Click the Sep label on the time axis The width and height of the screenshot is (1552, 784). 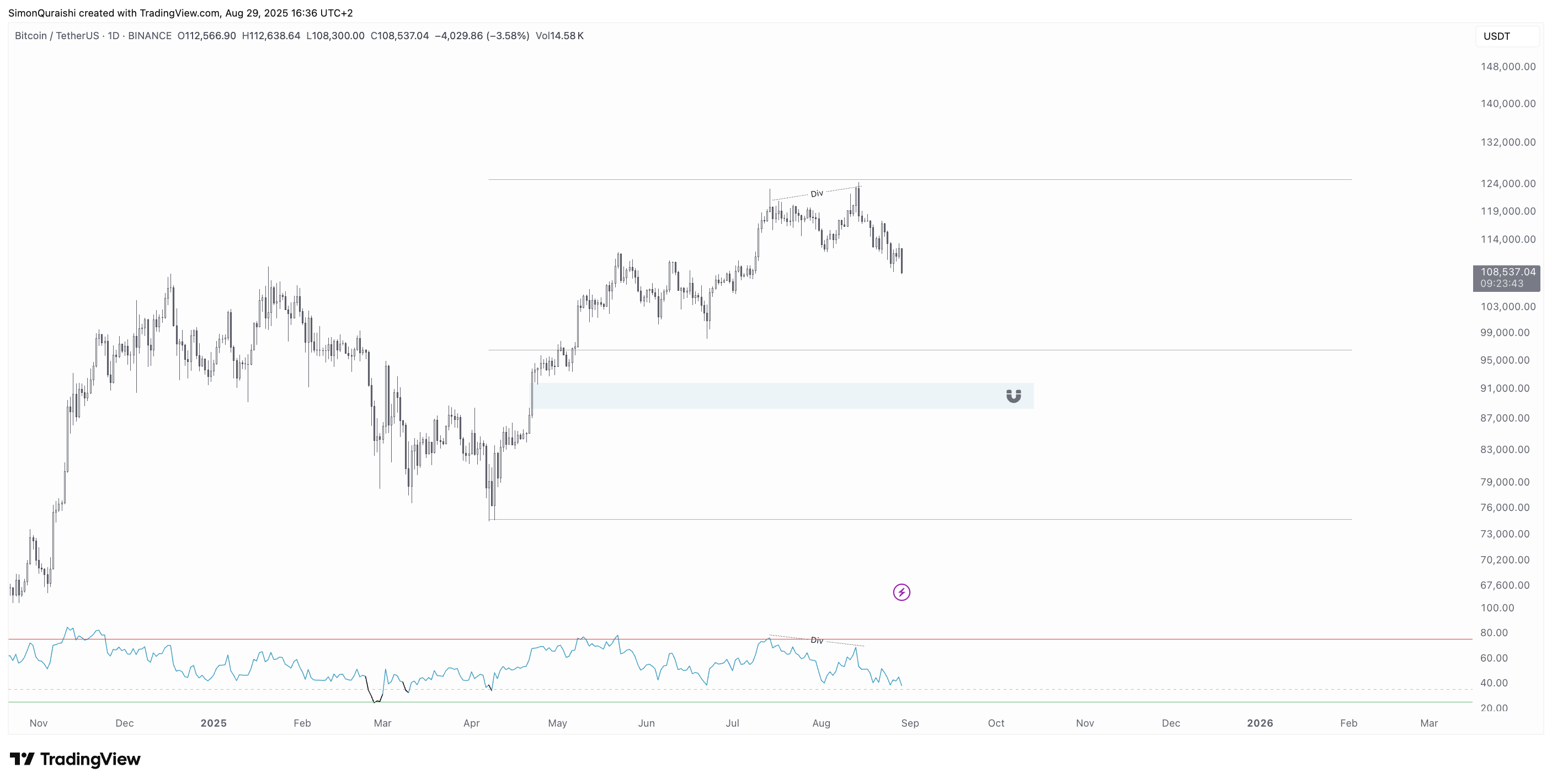(910, 723)
